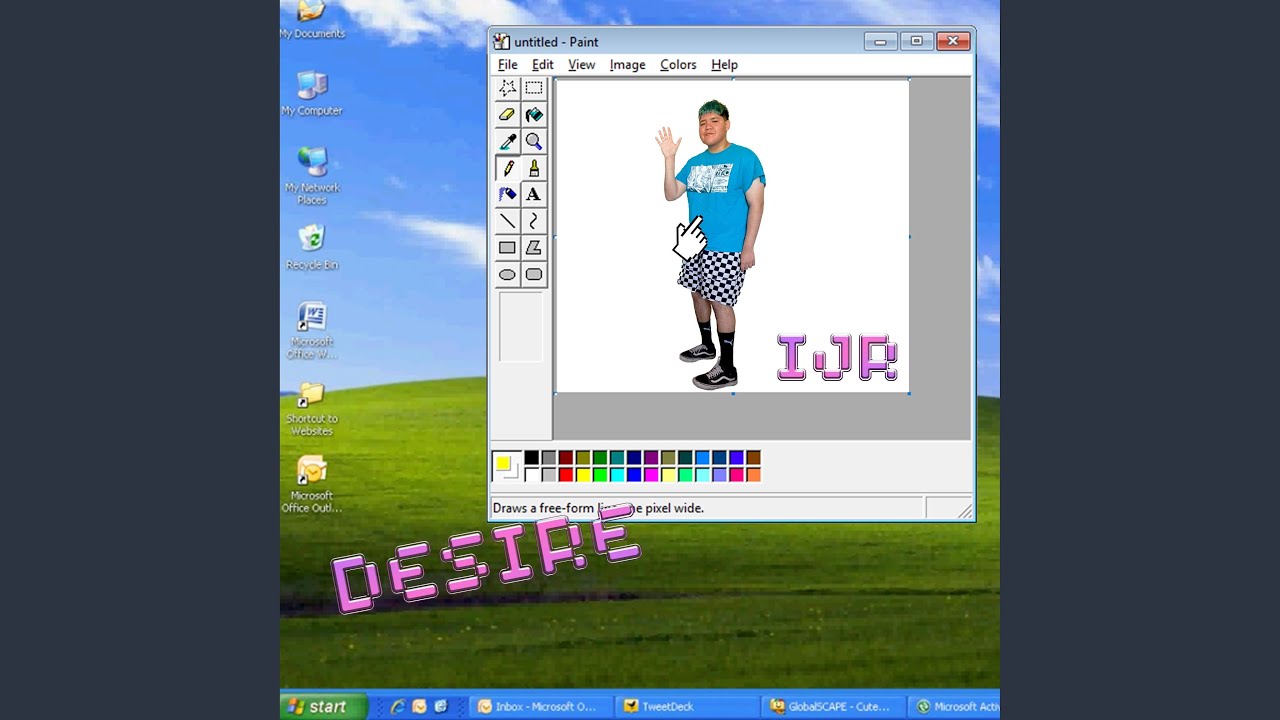Click the third quick launch icon
The width and height of the screenshot is (1280, 720).
pyautogui.click(x=441, y=706)
